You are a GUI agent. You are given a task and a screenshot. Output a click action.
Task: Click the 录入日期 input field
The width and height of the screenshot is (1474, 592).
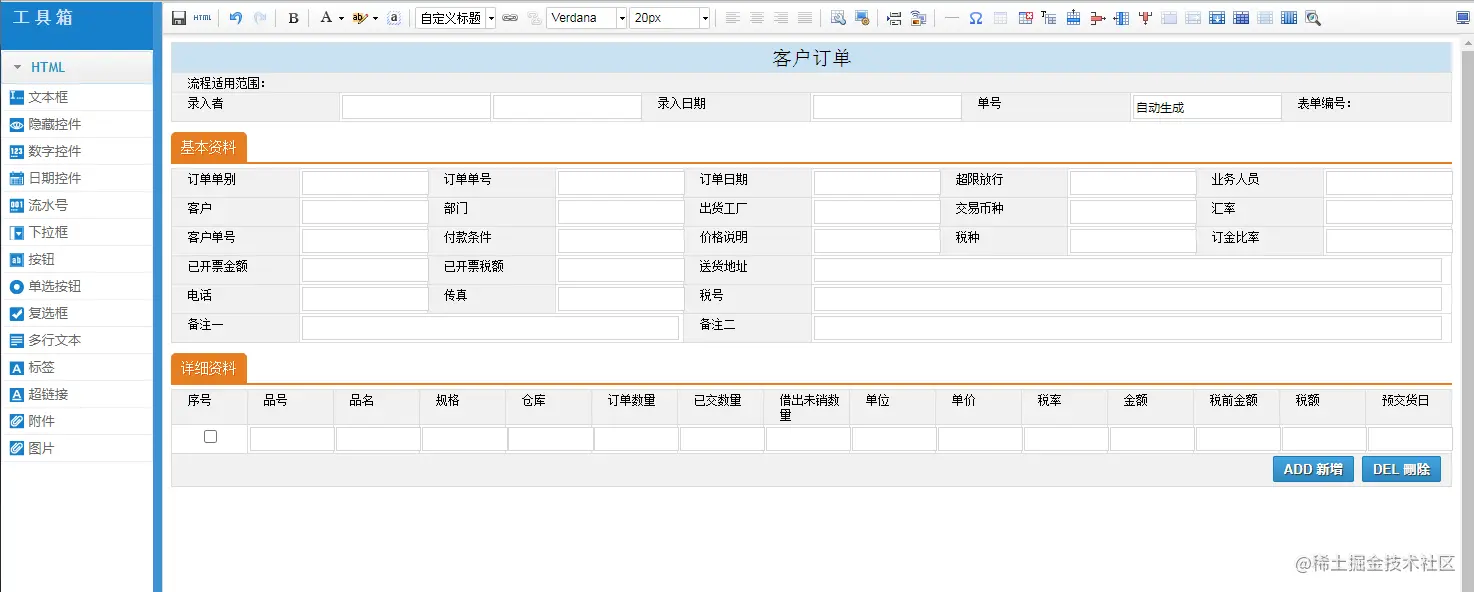[x=887, y=107]
